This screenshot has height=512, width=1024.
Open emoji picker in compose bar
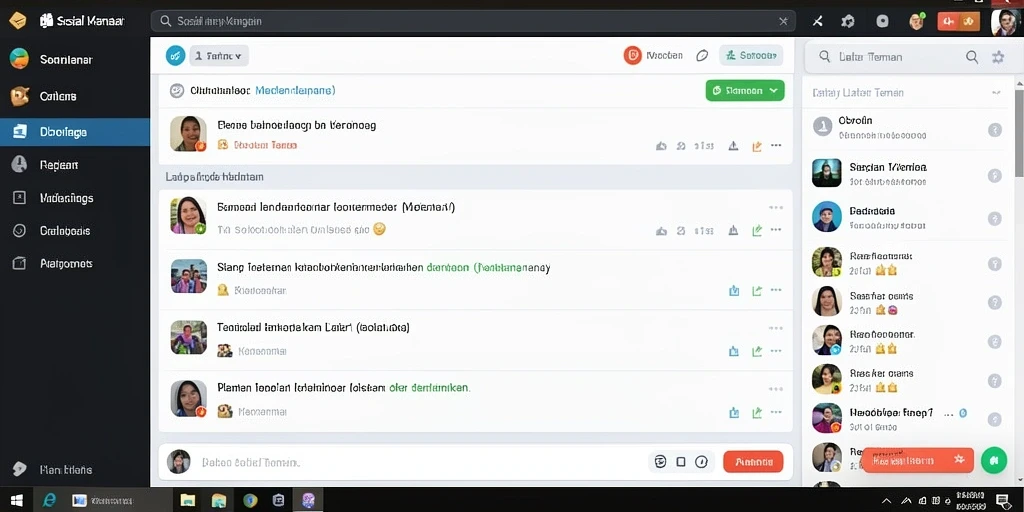click(x=660, y=462)
